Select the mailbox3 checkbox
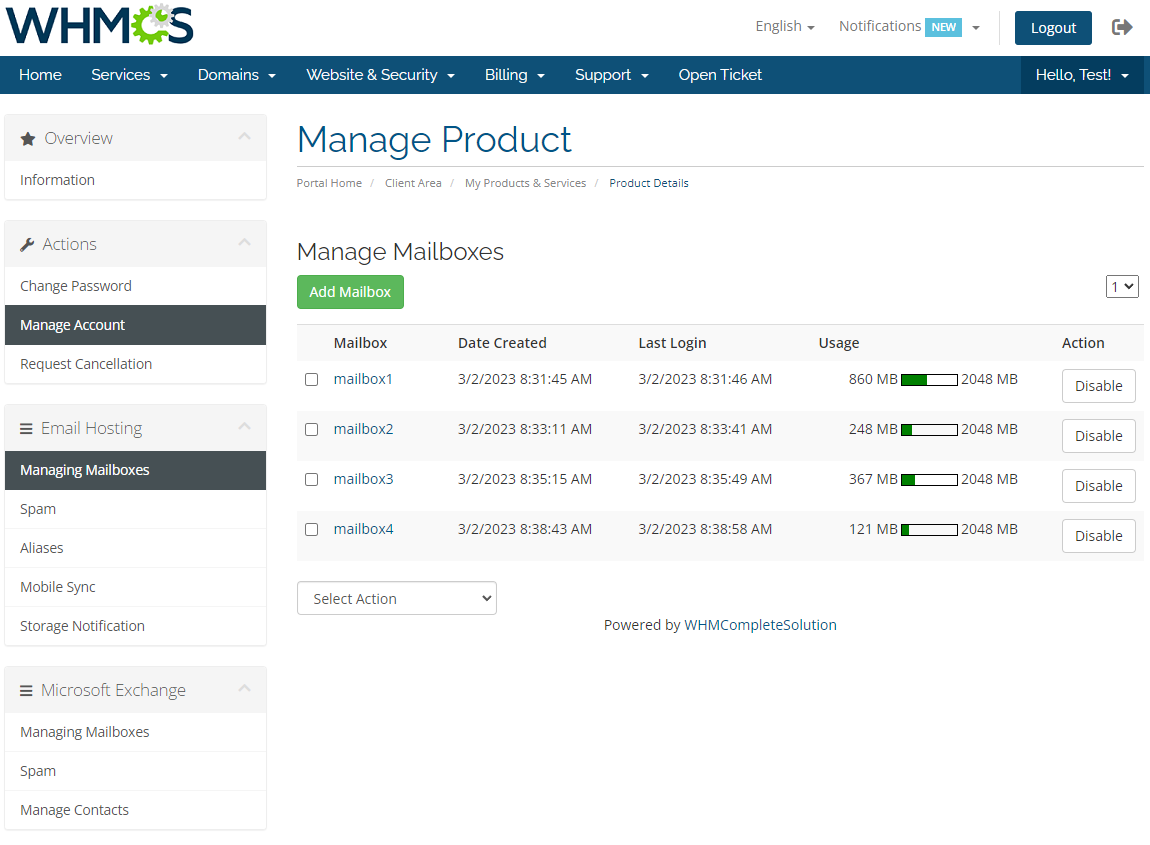 click(x=312, y=479)
